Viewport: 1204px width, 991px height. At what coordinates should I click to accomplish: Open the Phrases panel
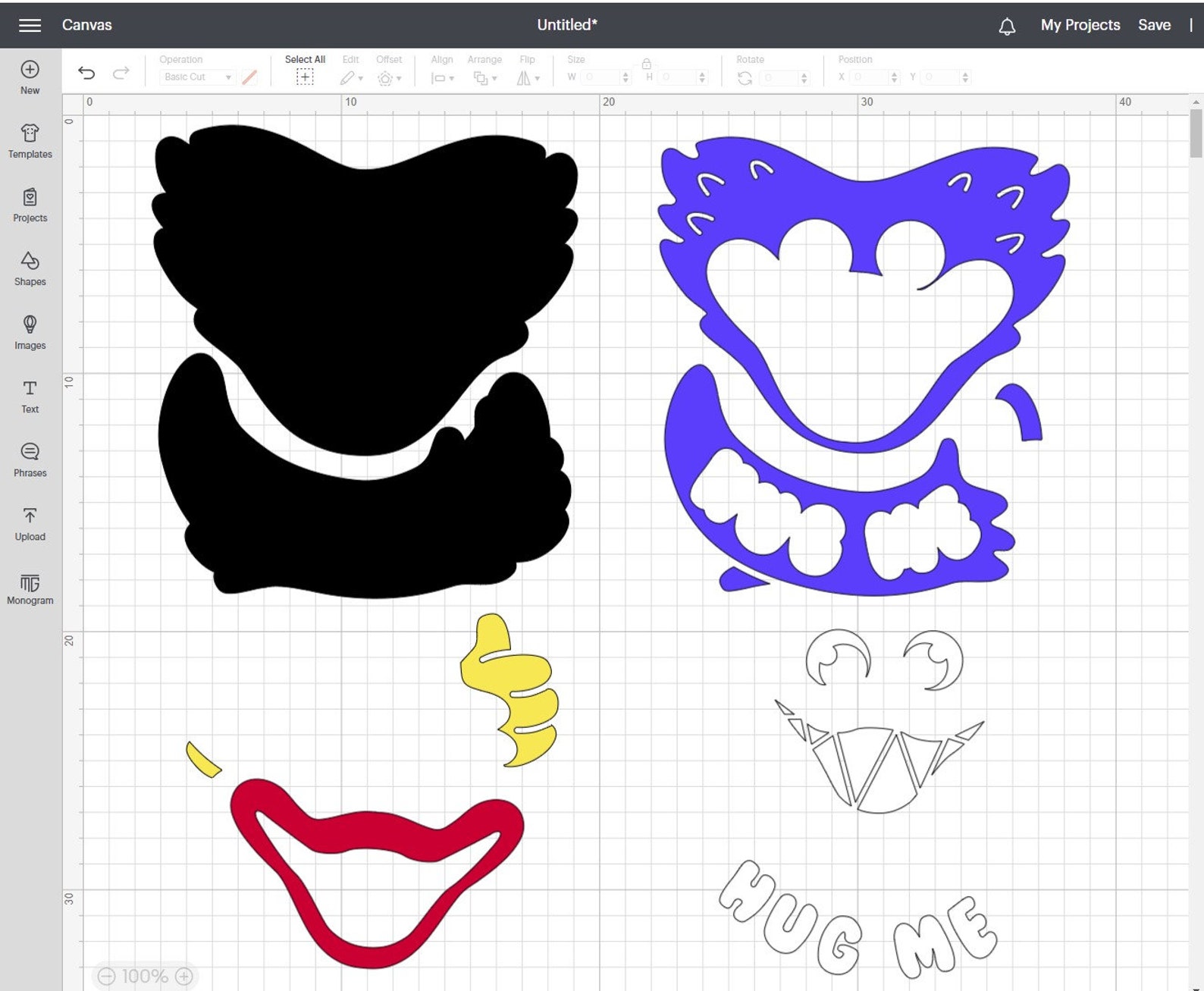click(x=30, y=459)
